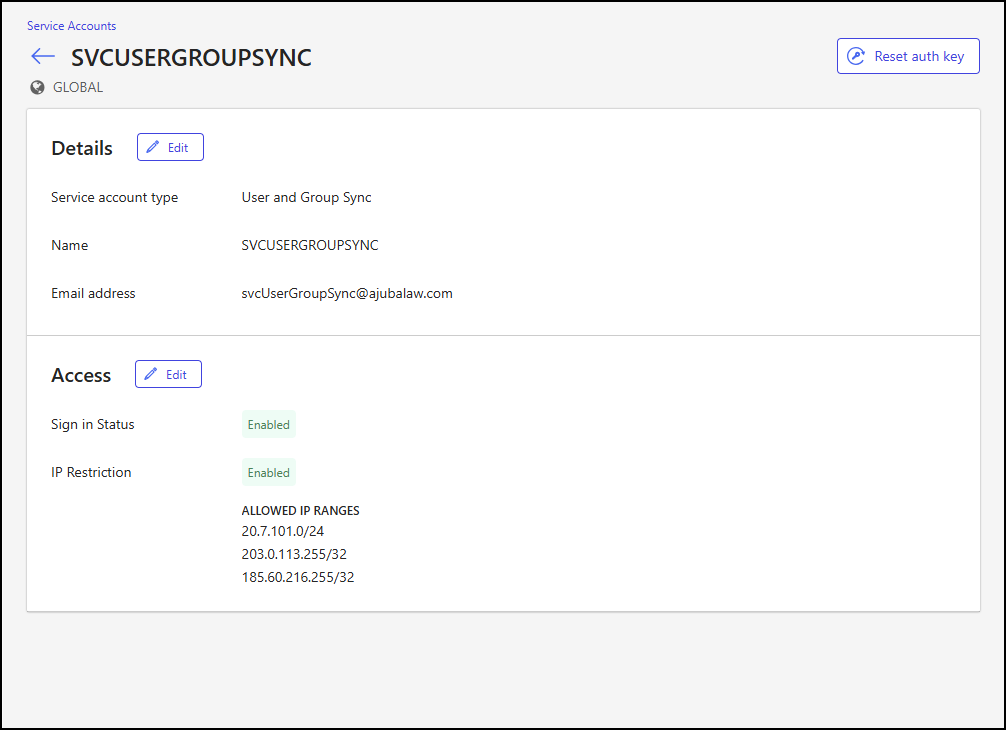Click the email svcUserGroupSync@ajubalaw.com
This screenshot has height=730, width=1006.
click(346, 293)
